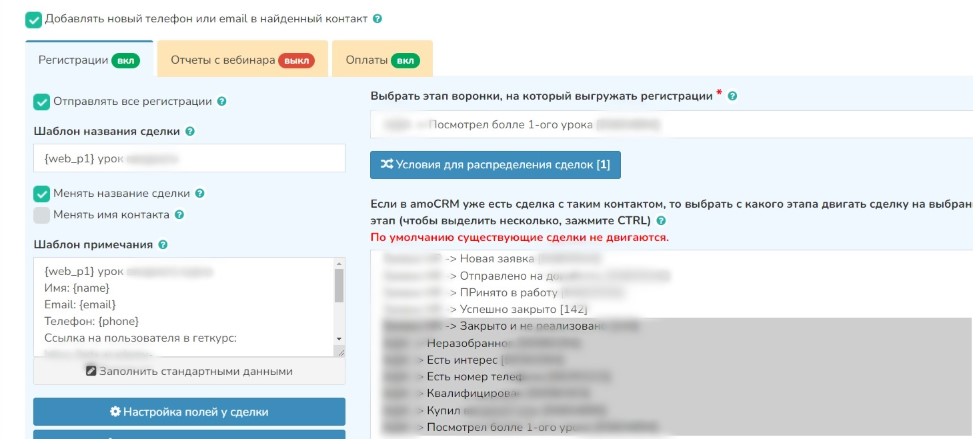Screen dimensions: 977x444
Task: Uncheck 'Добавлять новый телефон или email' checkbox
Action: (x=34, y=19)
